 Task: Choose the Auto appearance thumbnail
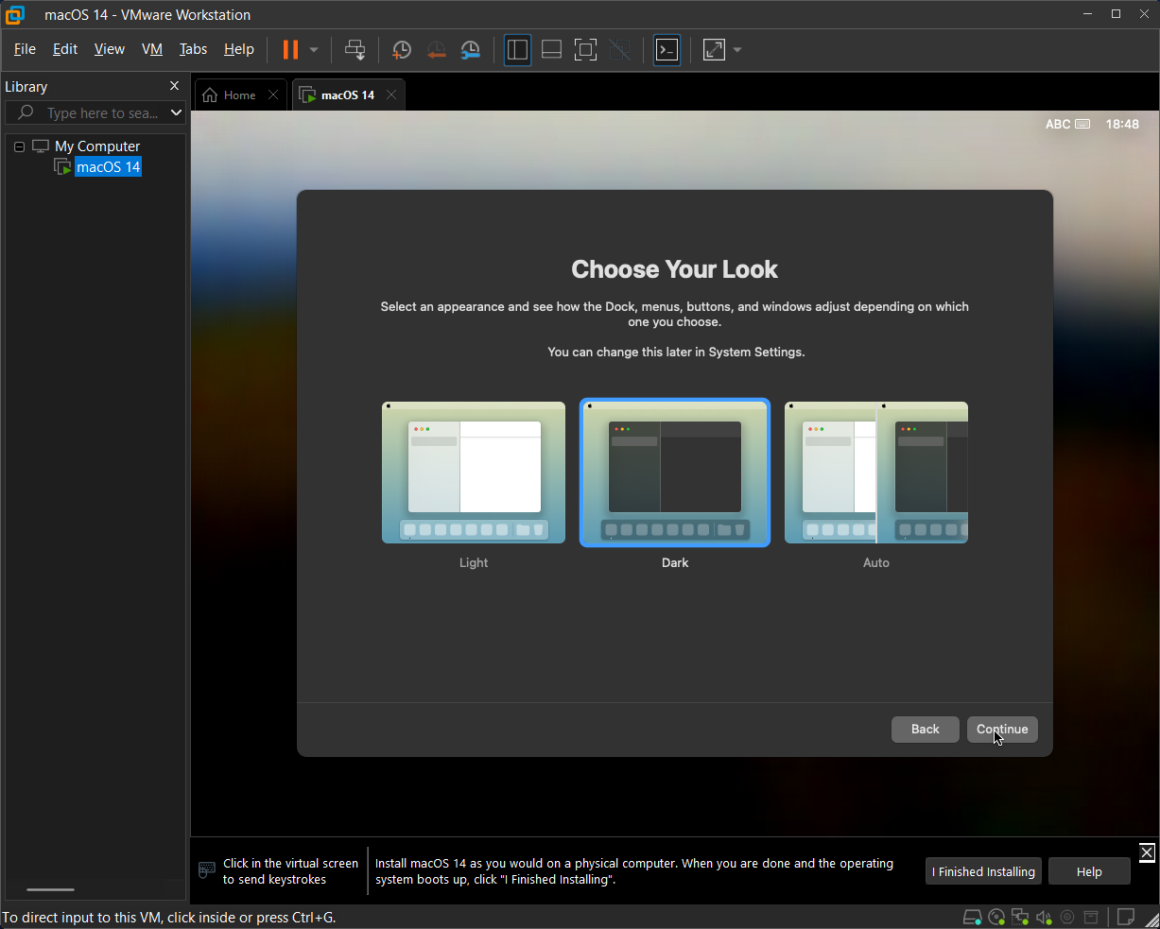(876, 473)
